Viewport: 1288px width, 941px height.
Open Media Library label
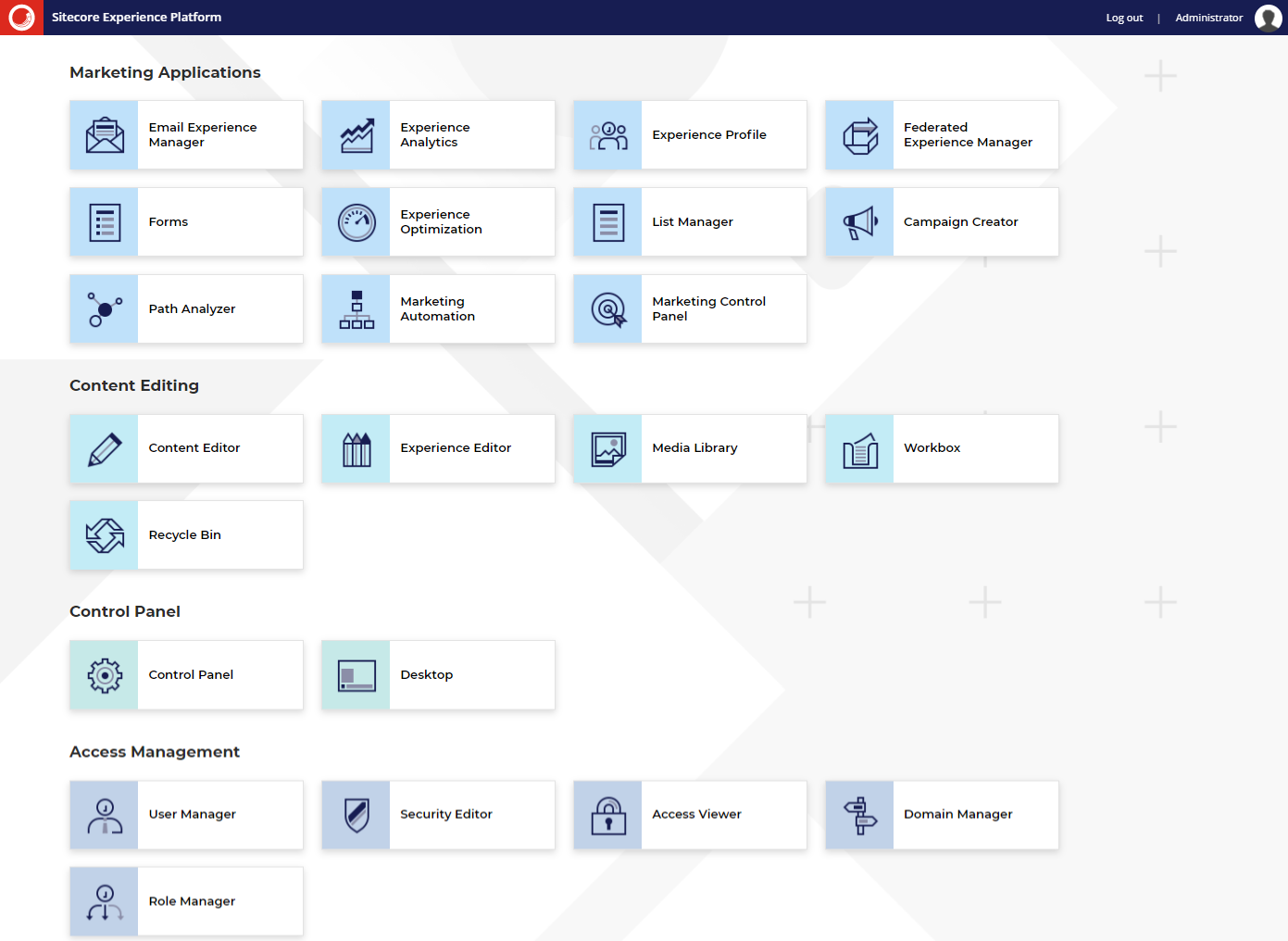tap(694, 448)
